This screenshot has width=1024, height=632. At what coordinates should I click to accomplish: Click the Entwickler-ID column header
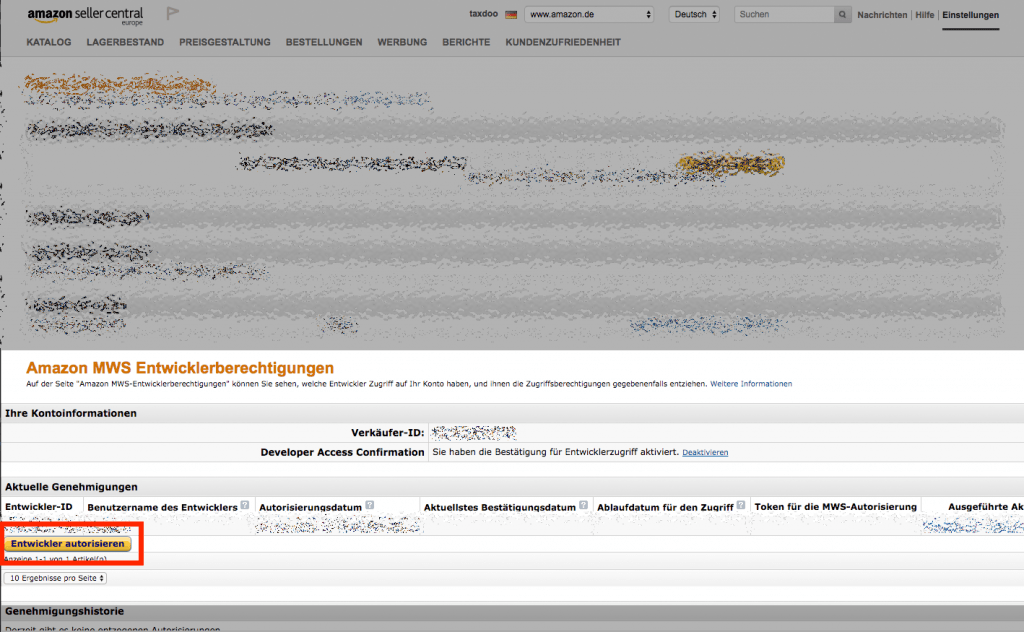click(39, 507)
